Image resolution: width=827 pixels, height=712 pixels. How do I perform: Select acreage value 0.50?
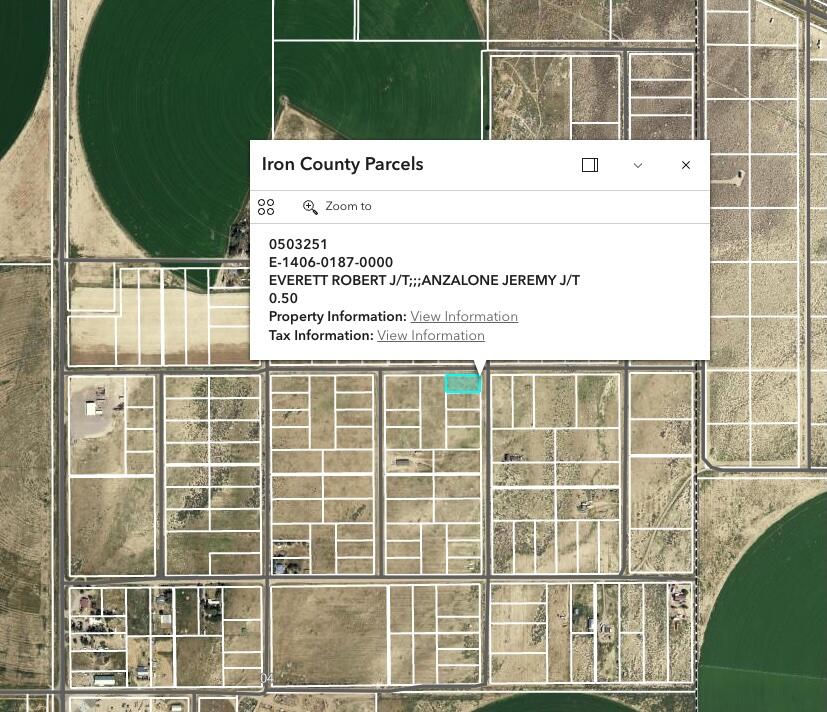pos(283,299)
